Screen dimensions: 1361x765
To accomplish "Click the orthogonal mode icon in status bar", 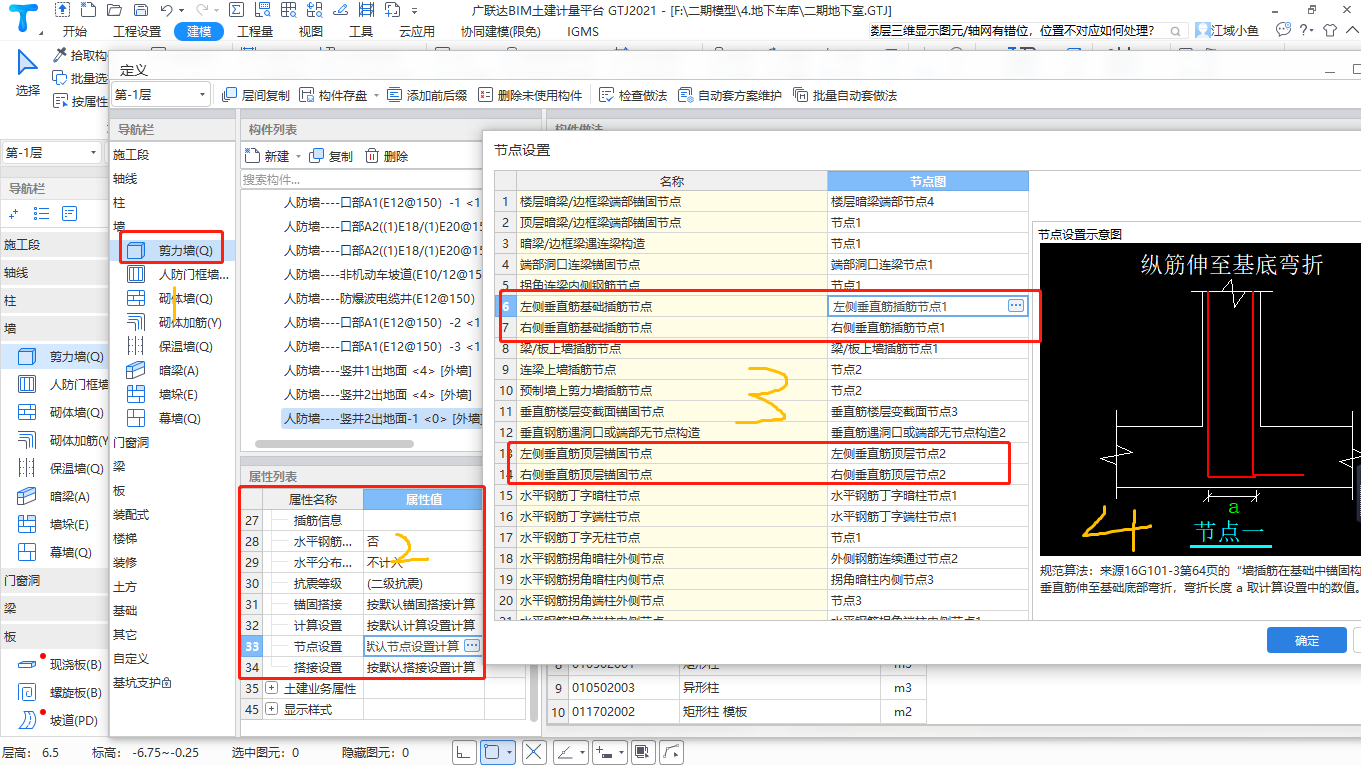I will pyautogui.click(x=463, y=750).
